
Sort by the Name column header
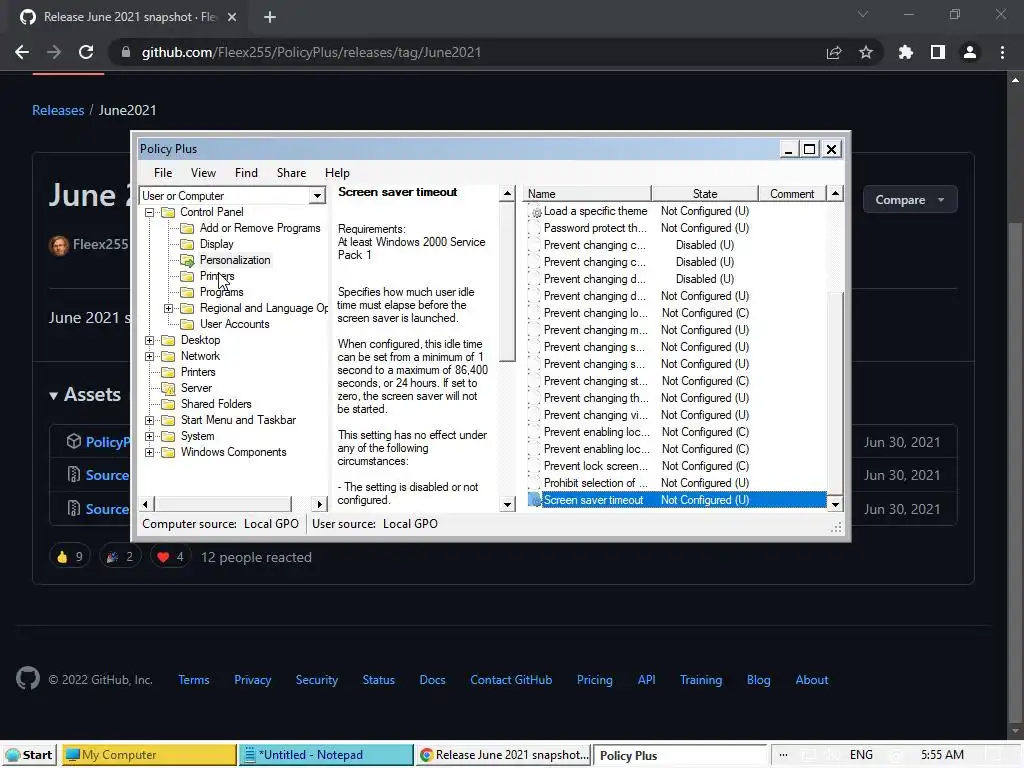pyautogui.click(x=587, y=194)
